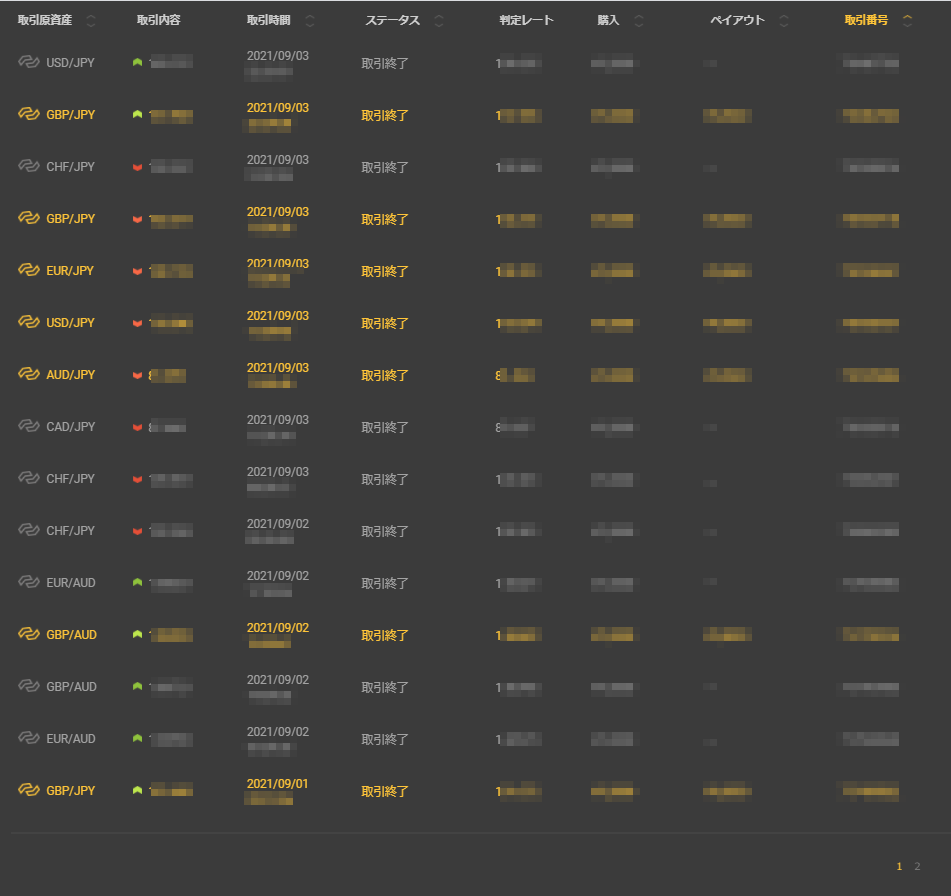Toggle sort on highlighted 取引番号 header
This screenshot has height=896, width=951.
click(907, 21)
